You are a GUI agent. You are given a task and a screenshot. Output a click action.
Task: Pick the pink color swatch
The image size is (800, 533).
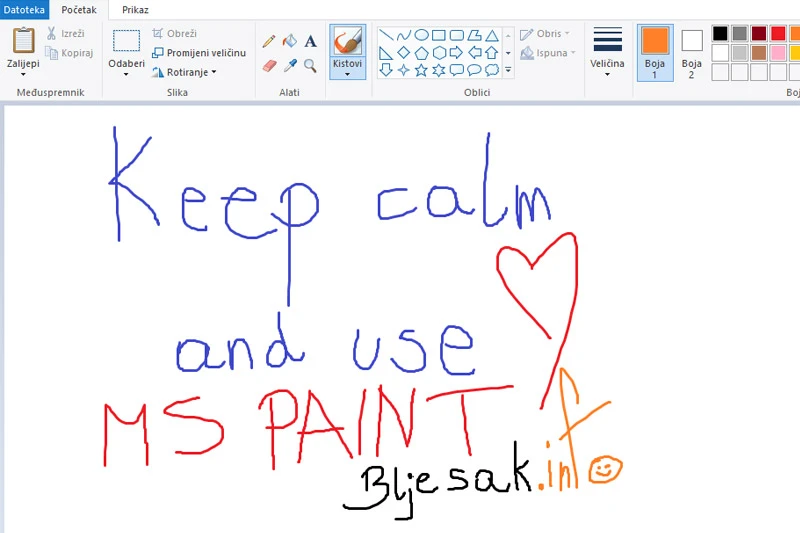click(778, 53)
